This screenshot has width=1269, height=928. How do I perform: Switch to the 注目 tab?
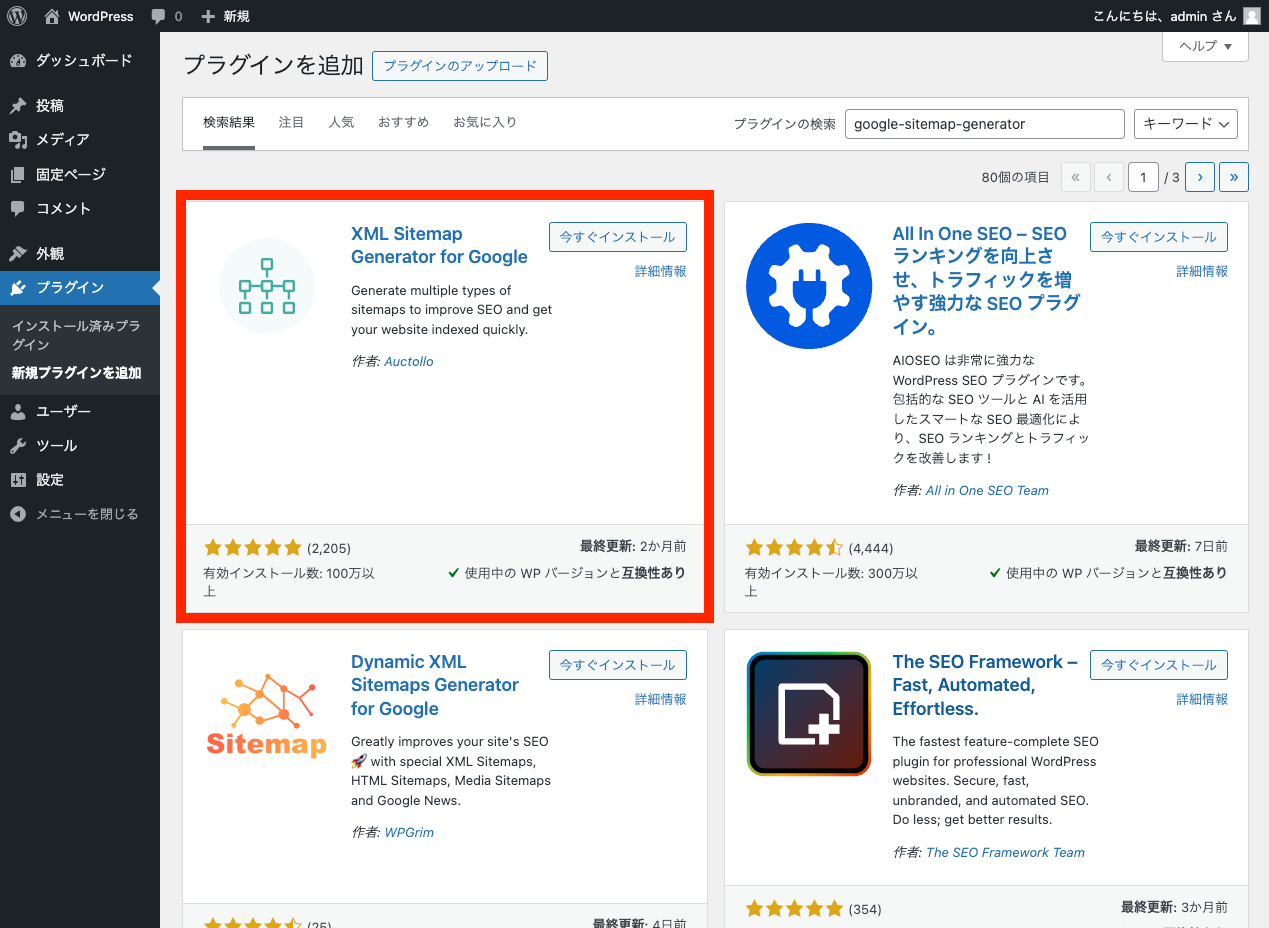pyautogui.click(x=291, y=122)
